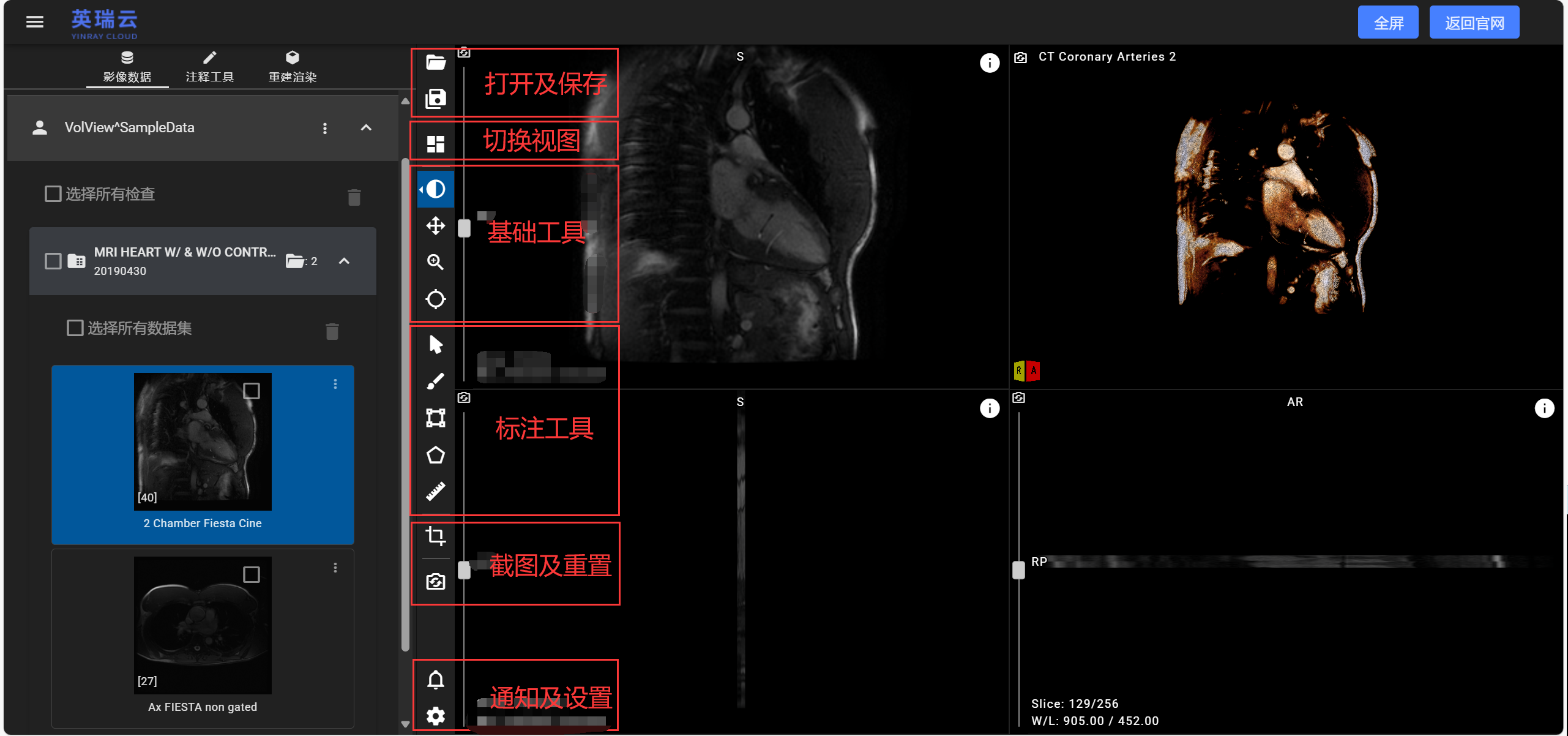Click the Slice: 129/256 readout
This screenshot has height=736, width=1568.
[x=1074, y=704]
